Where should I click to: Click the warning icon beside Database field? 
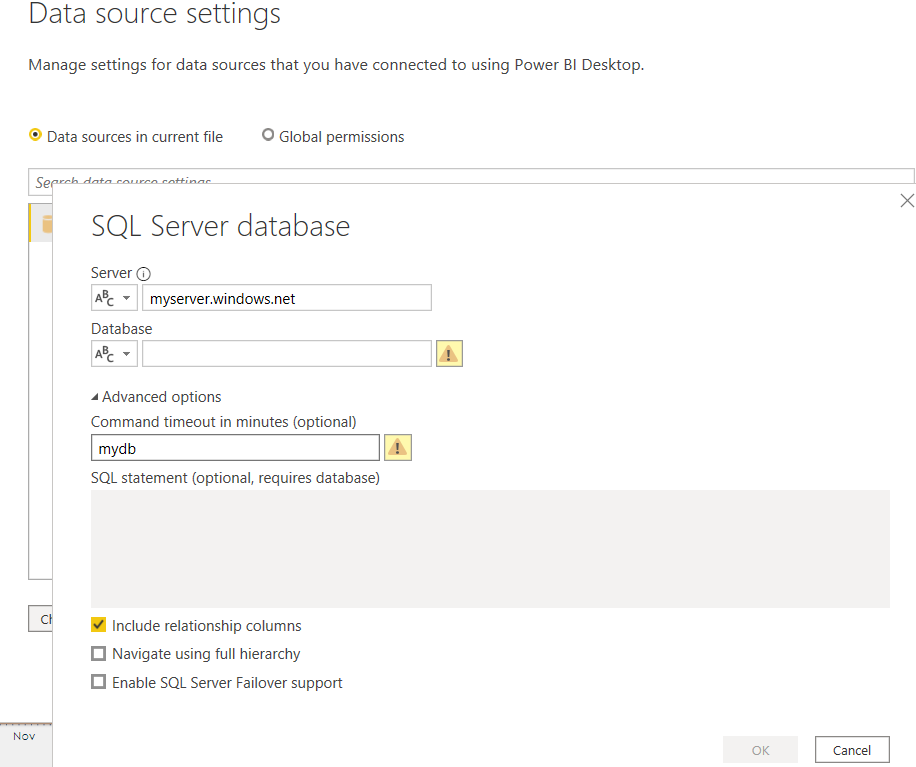[x=449, y=353]
